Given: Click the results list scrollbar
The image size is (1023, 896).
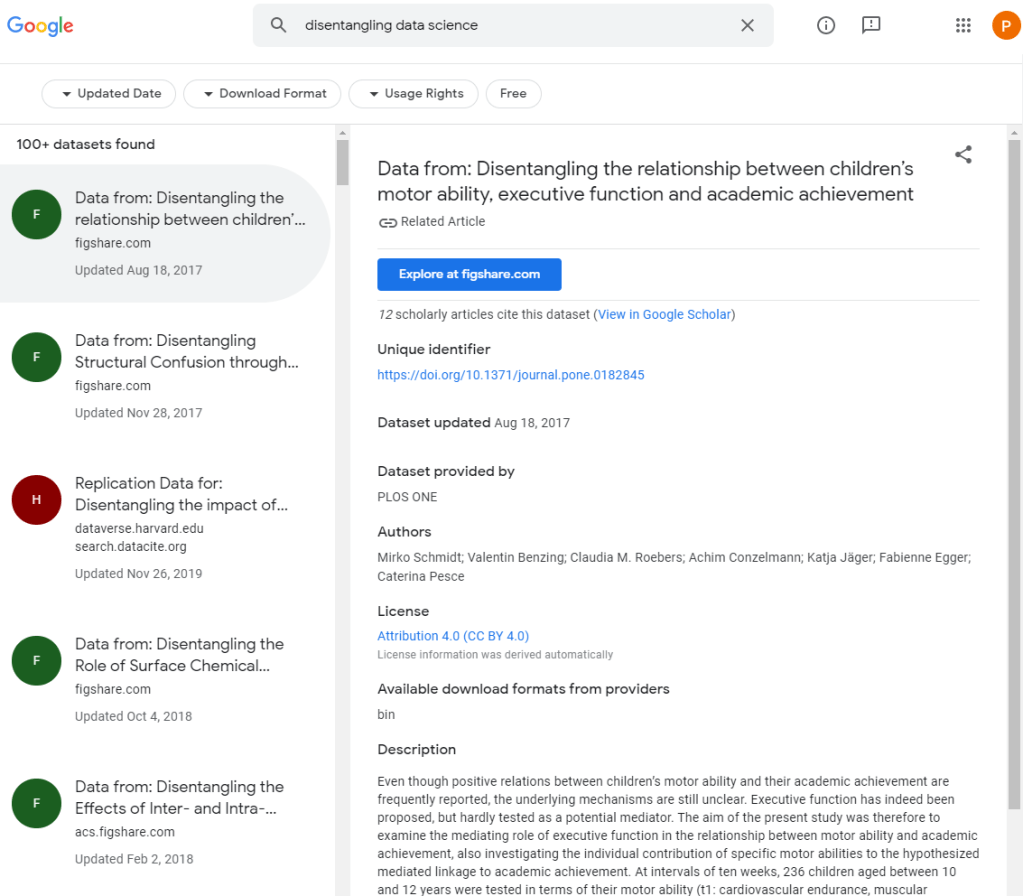Looking at the screenshot, I should tap(343, 163).
